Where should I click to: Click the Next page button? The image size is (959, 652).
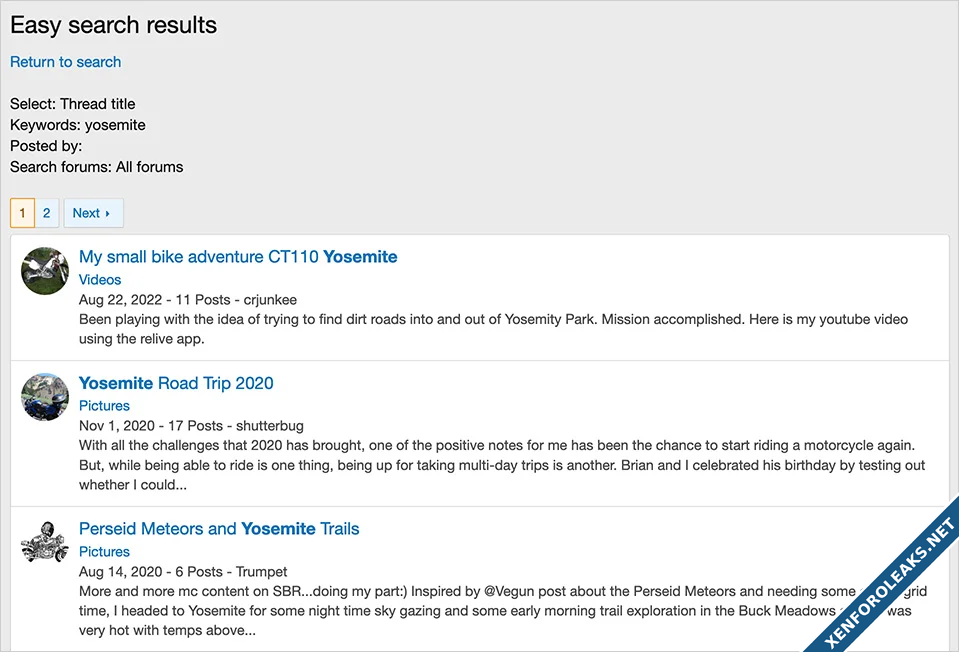pyautogui.click(x=92, y=213)
